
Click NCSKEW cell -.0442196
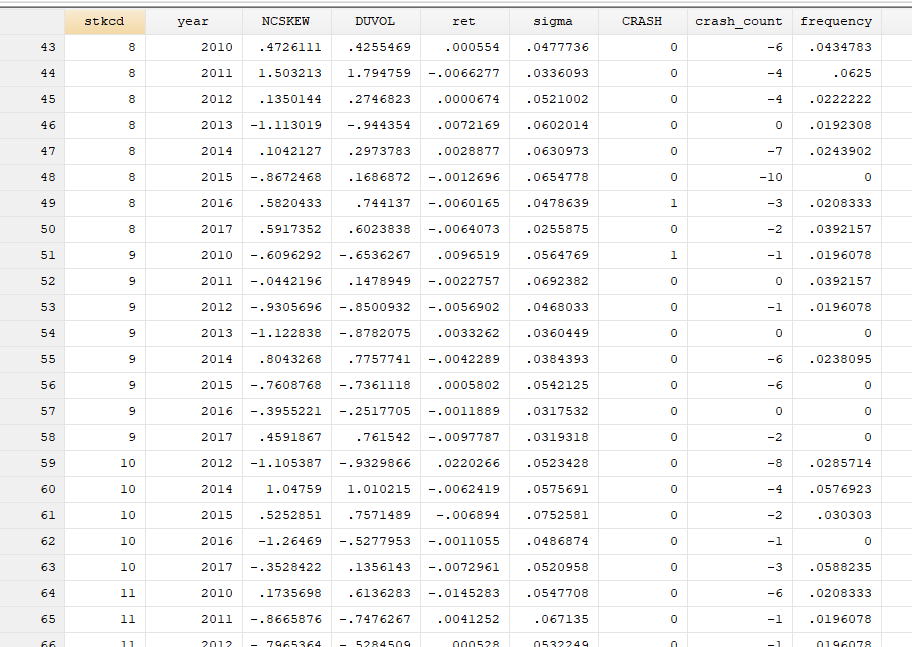click(x=286, y=281)
